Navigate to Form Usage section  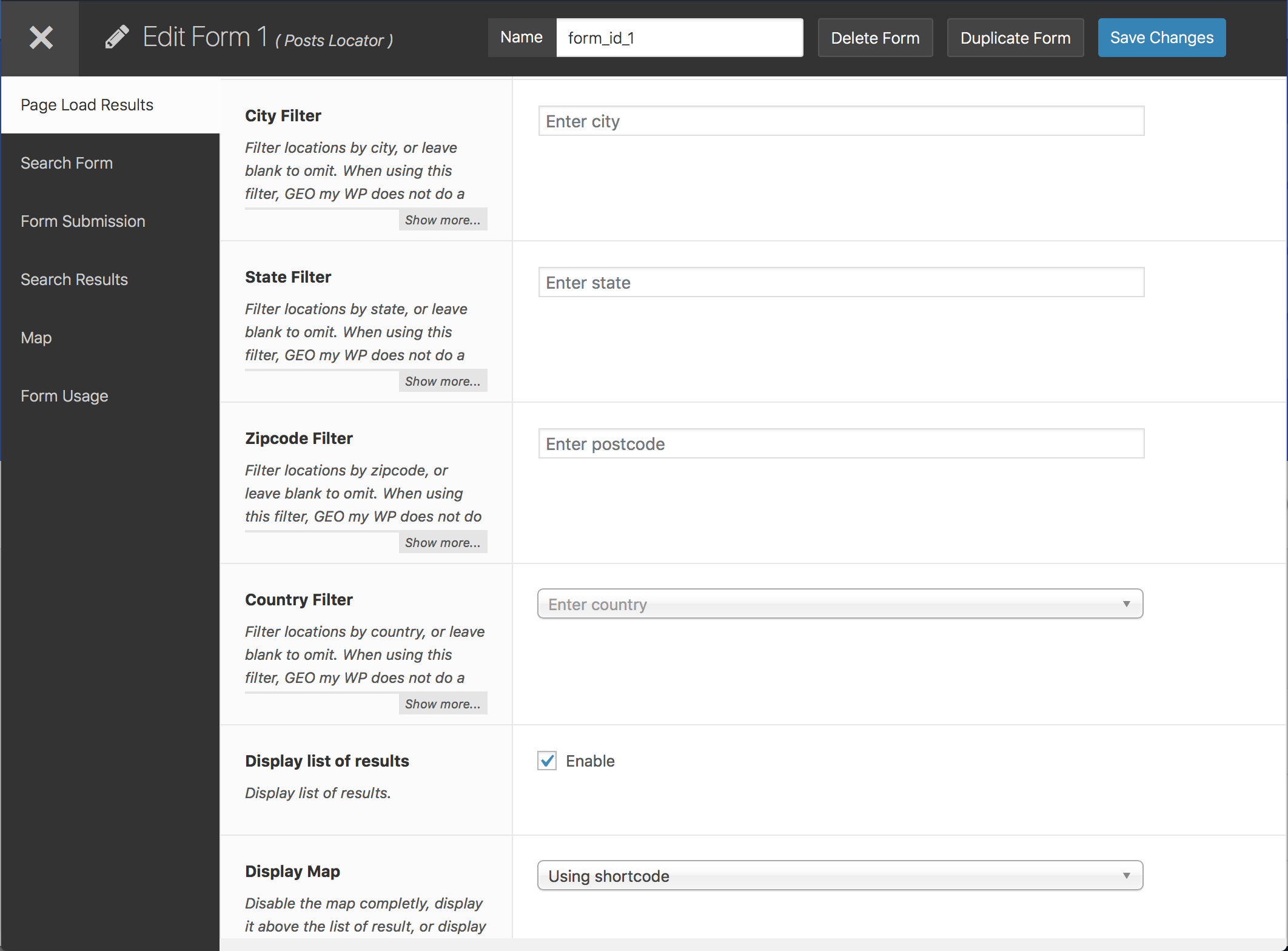[x=65, y=395]
